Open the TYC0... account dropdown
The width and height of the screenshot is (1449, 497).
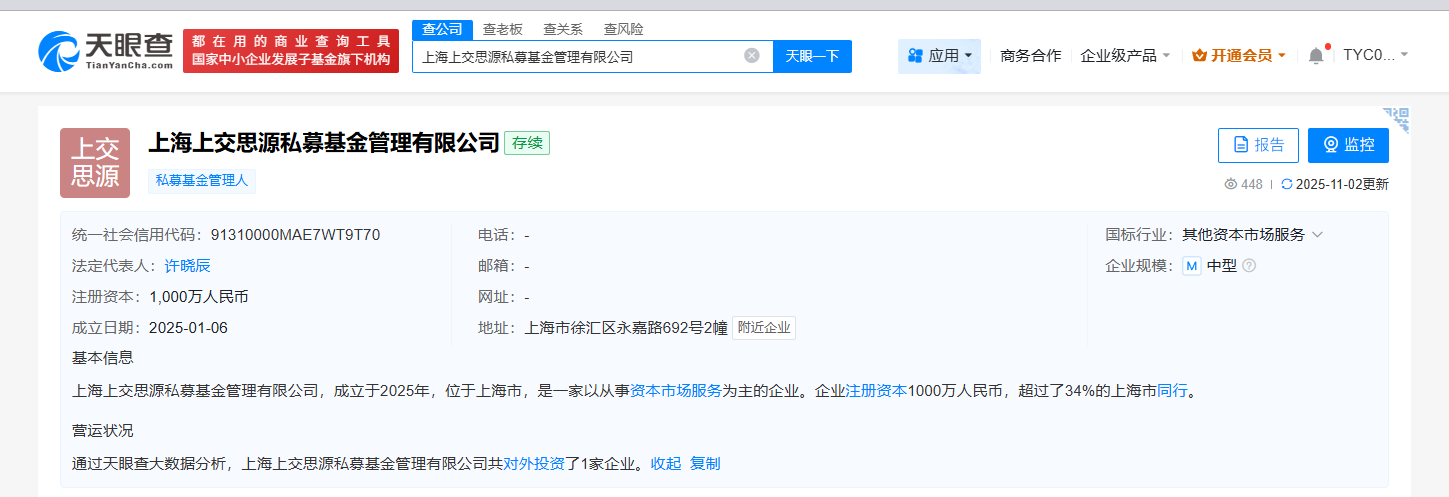click(1375, 55)
